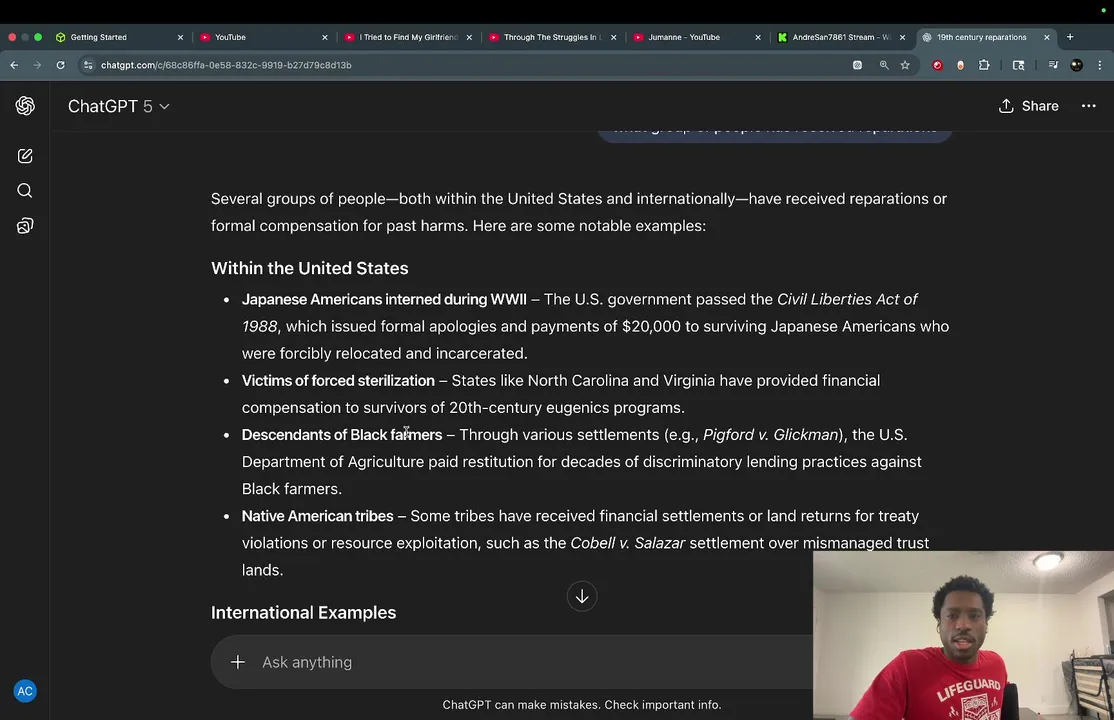Open the library icon in sidebar
Screen dimensions: 1114x720
tap(25, 226)
